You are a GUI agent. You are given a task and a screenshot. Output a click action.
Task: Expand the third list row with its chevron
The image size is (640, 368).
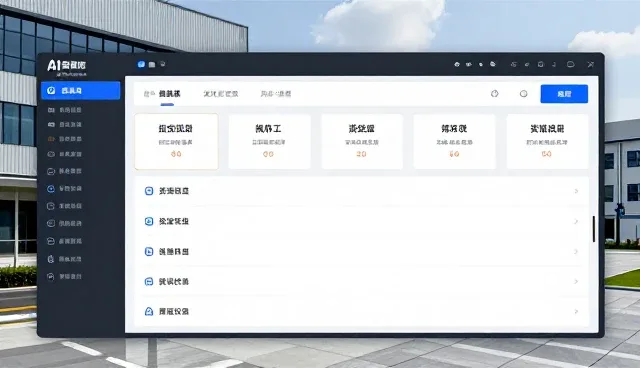point(576,252)
